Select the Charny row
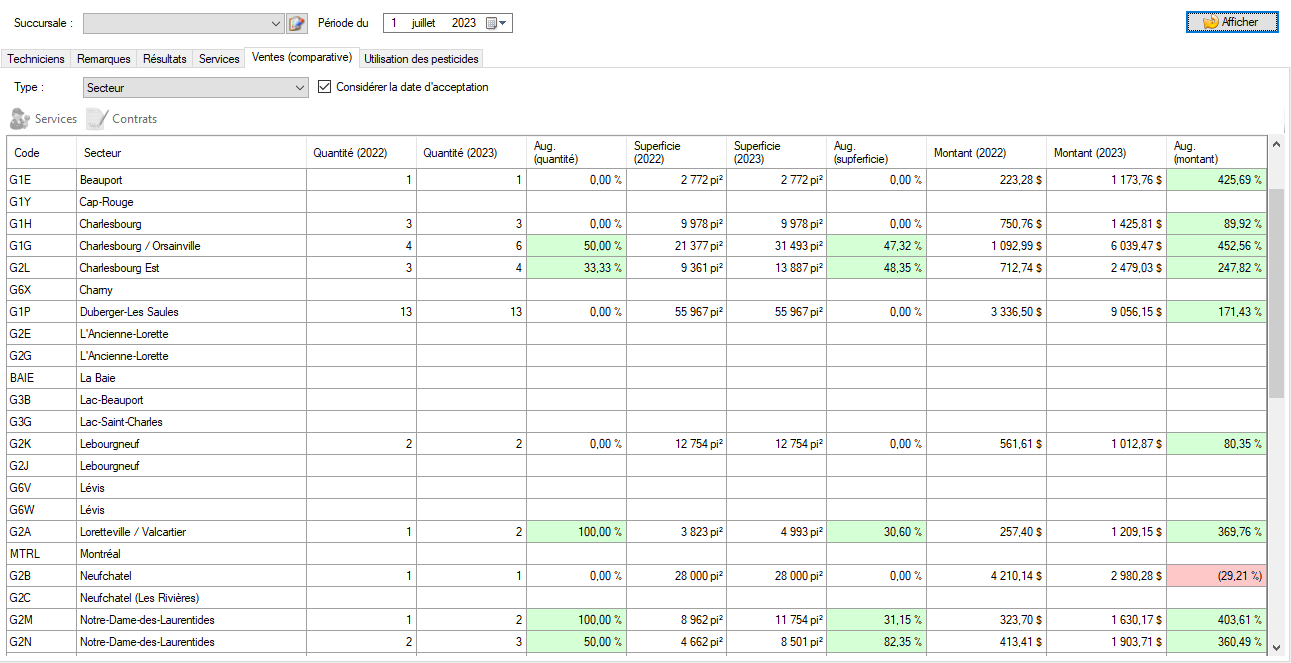The image size is (1291, 663). (636, 290)
